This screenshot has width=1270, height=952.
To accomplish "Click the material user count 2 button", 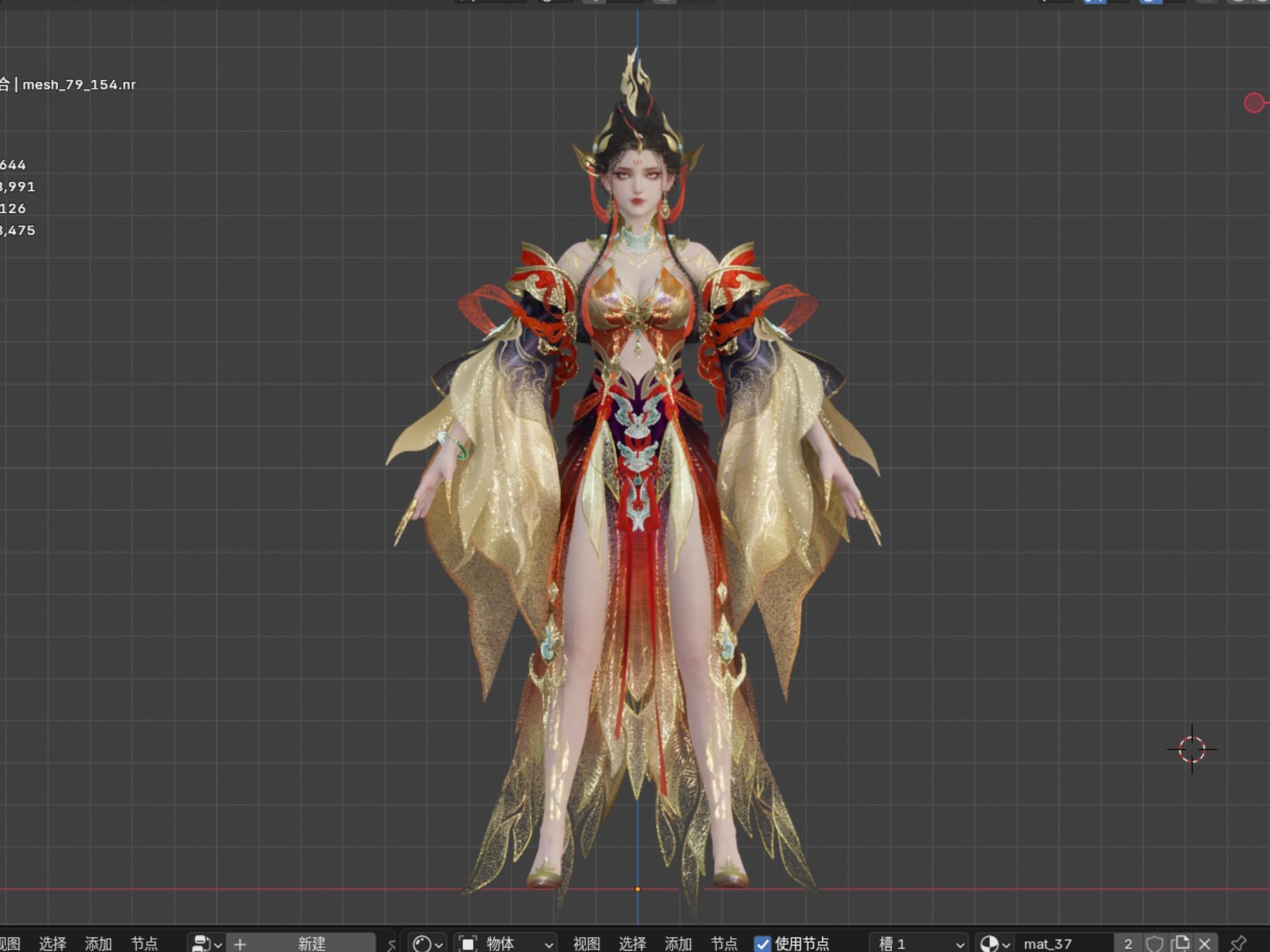I will pyautogui.click(x=1128, y=943).
